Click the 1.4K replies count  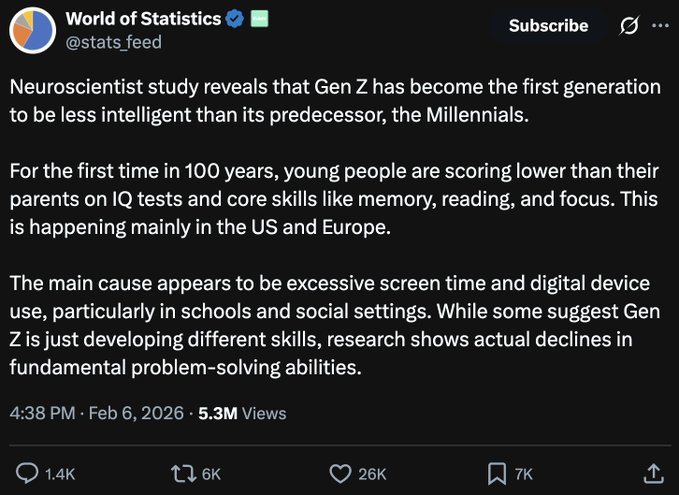coord(59,472)
